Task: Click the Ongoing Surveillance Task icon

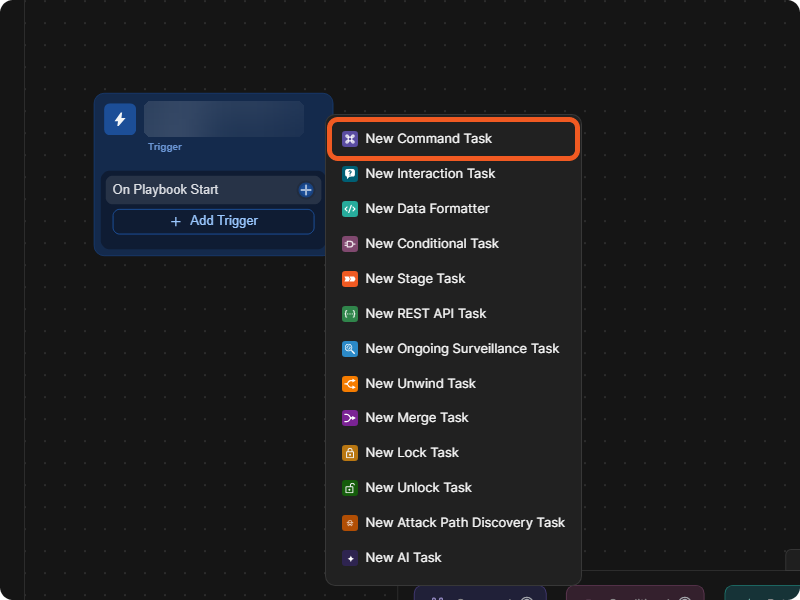Action: [x=349, y=349]
